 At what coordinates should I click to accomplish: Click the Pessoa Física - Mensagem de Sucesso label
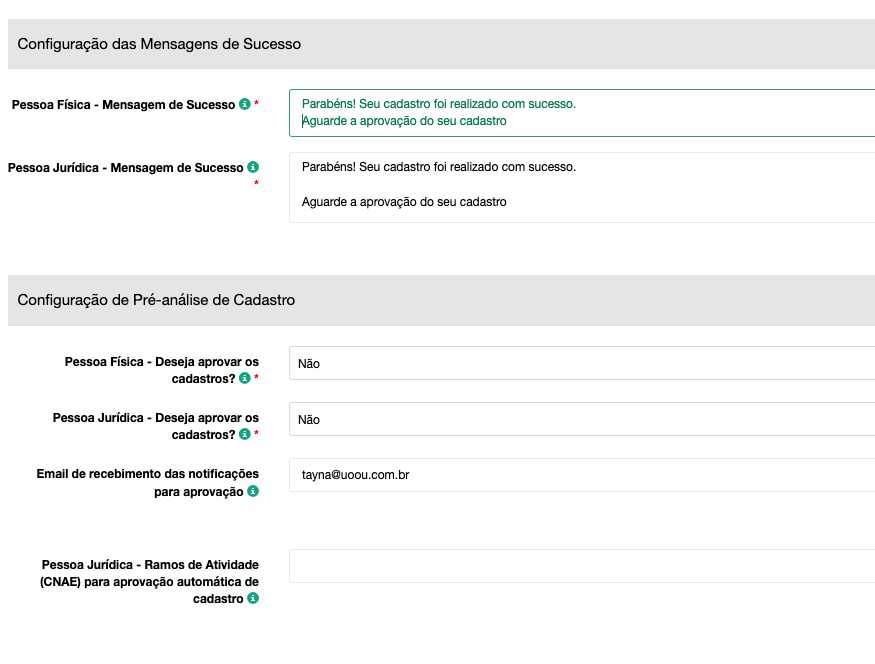coord(123,105)
